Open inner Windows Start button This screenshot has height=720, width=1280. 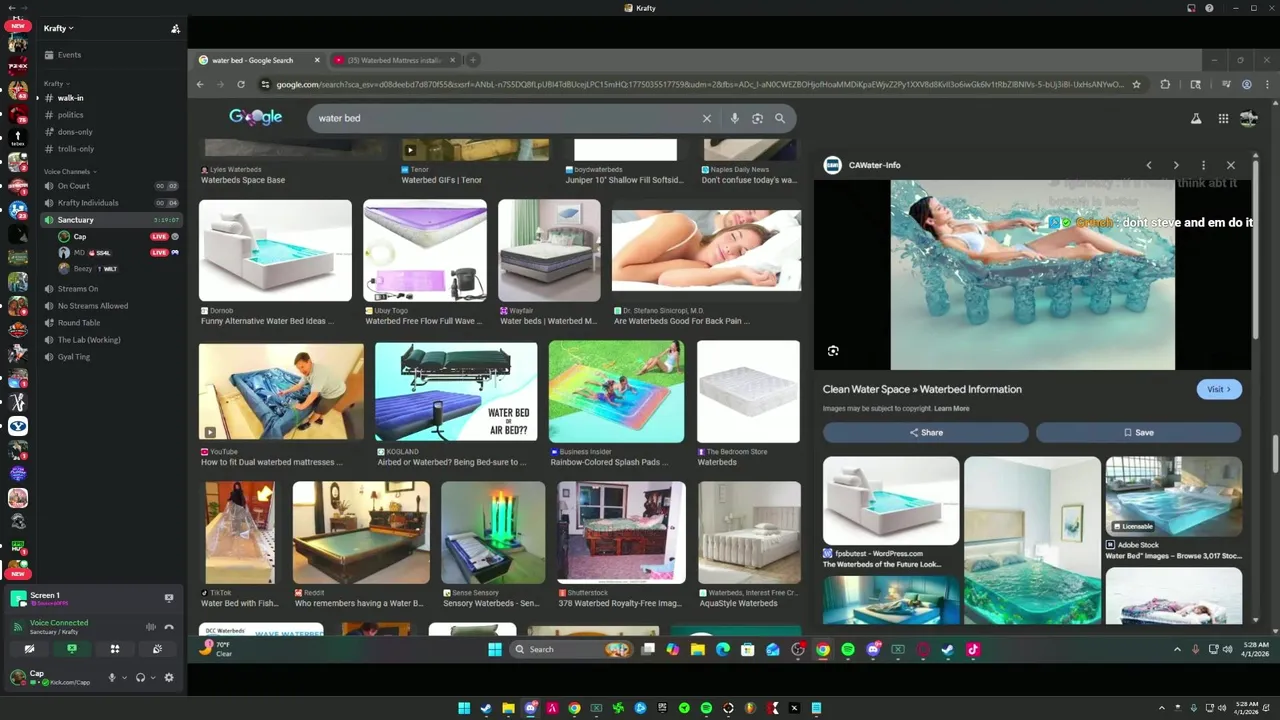point(494,650)
